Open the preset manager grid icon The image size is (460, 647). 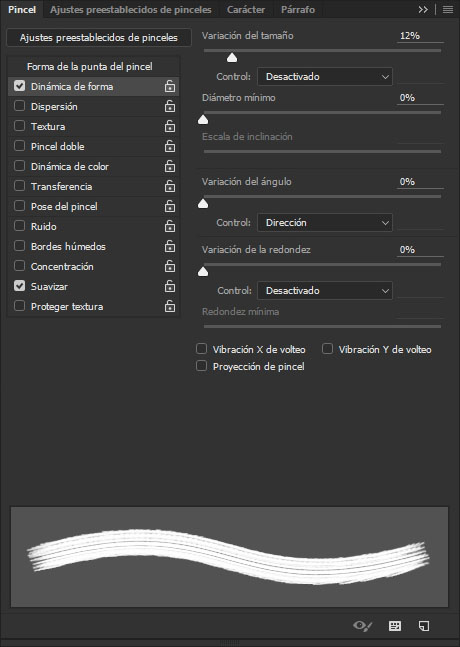coord(395,626)
